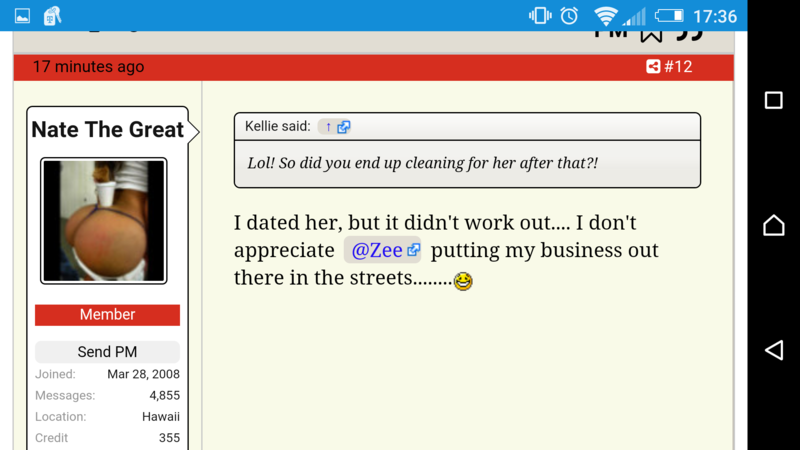Open Nate The Great's profile via username

click(x=107, y=130)
